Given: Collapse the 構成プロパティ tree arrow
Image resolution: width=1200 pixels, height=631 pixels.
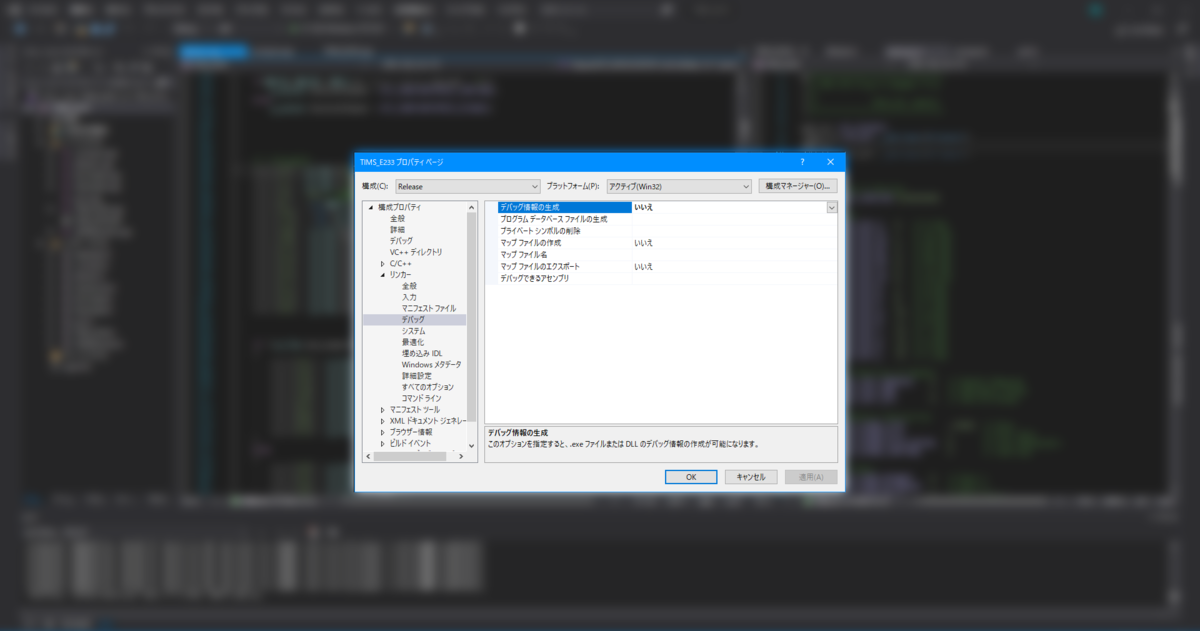Looking at the screenshot, I should (x=371, y=207).
